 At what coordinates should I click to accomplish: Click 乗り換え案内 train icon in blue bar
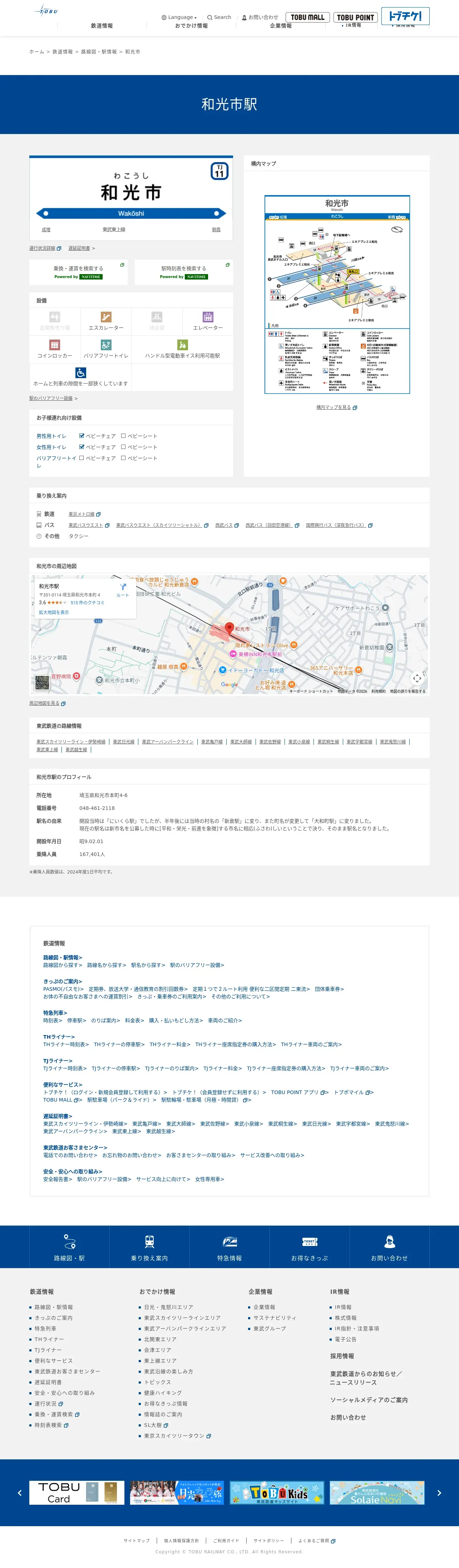(149, 1241)
